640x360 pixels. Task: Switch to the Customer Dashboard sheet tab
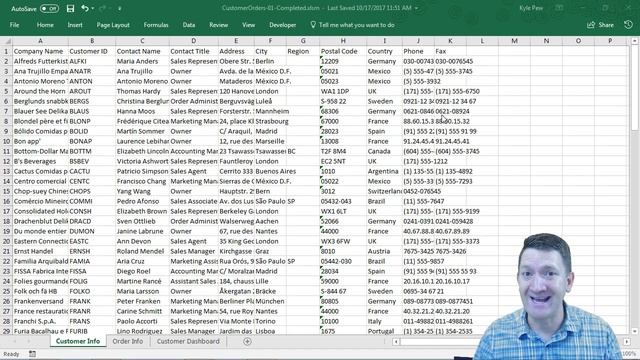coord(188,341)
